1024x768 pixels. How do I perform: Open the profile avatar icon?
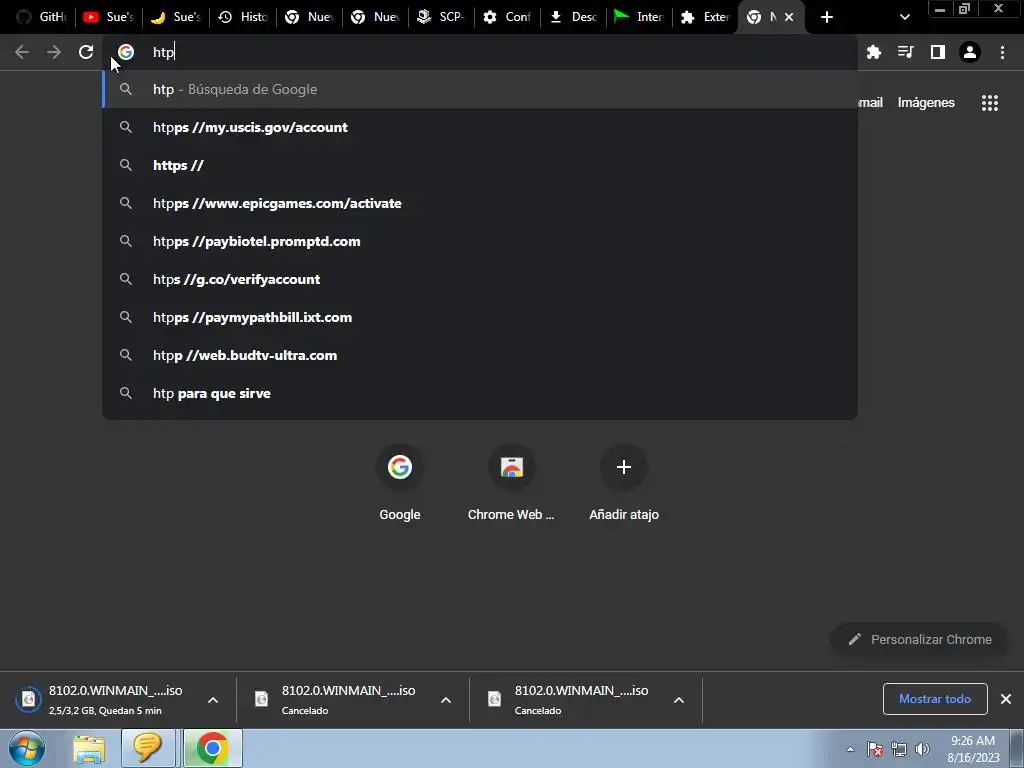coord(970,52)
